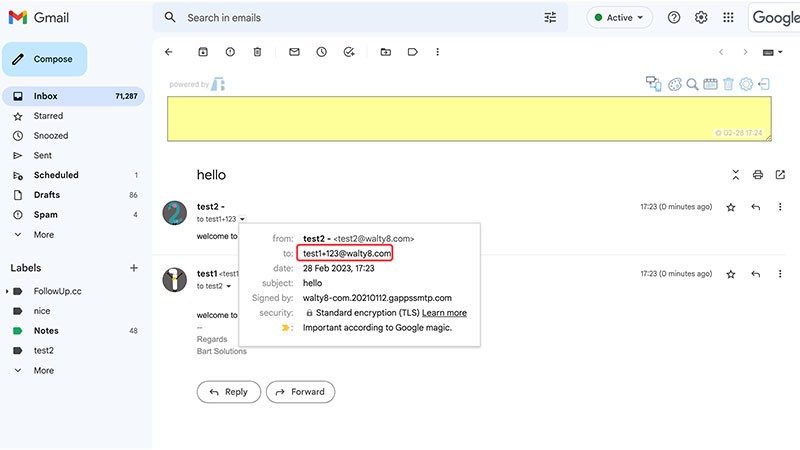The image size is (800, 450).
Task: Expand More under Labels
Action: tap(43, 370)
